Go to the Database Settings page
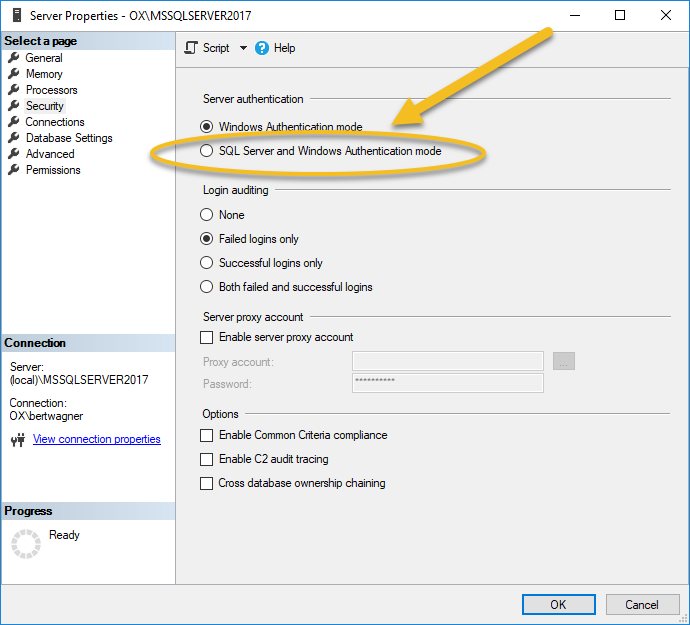The height and width of the screenshot is (625, 690). tap(69, 138)
